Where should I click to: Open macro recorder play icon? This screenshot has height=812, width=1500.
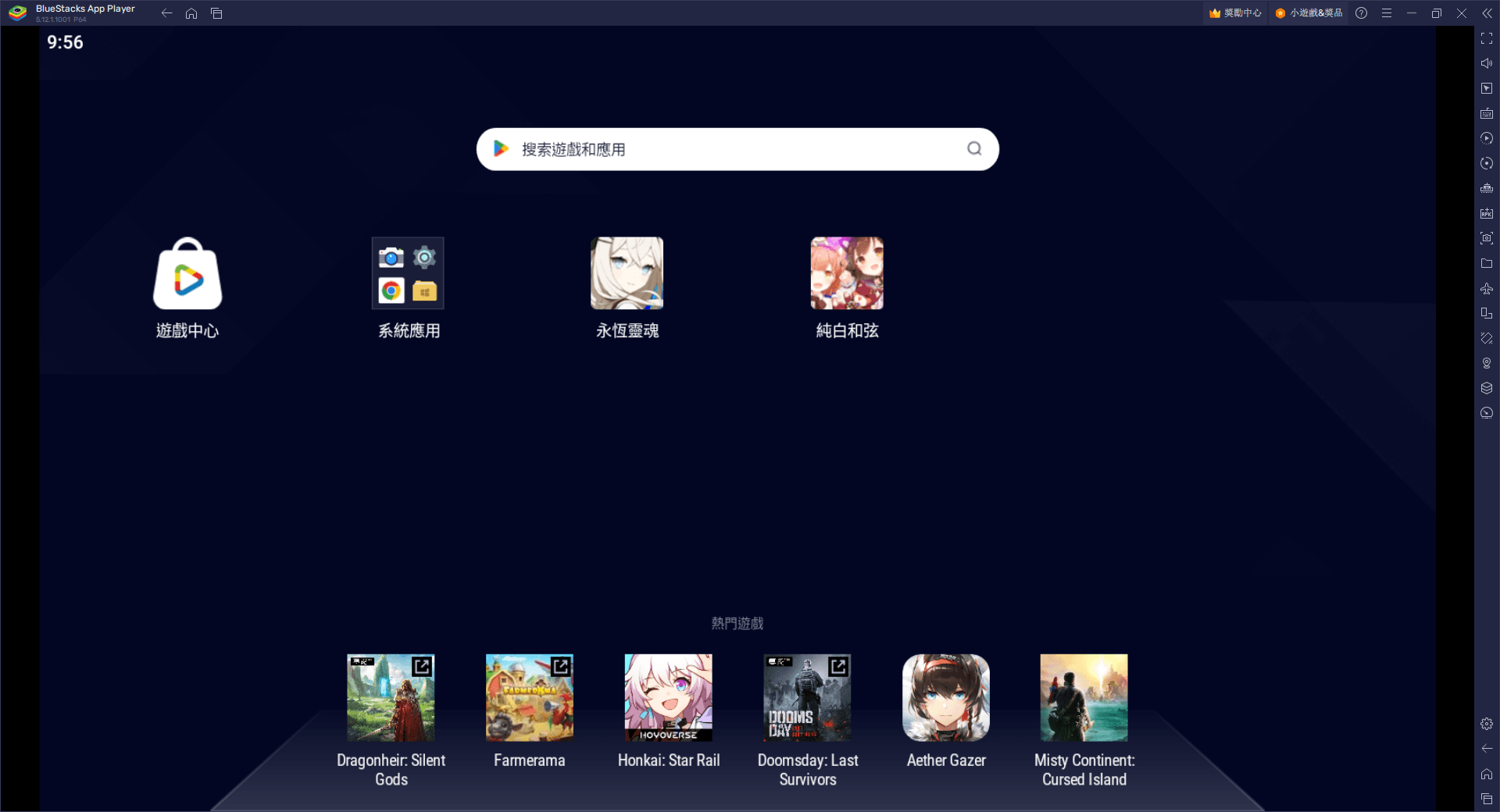point(1487,138)
